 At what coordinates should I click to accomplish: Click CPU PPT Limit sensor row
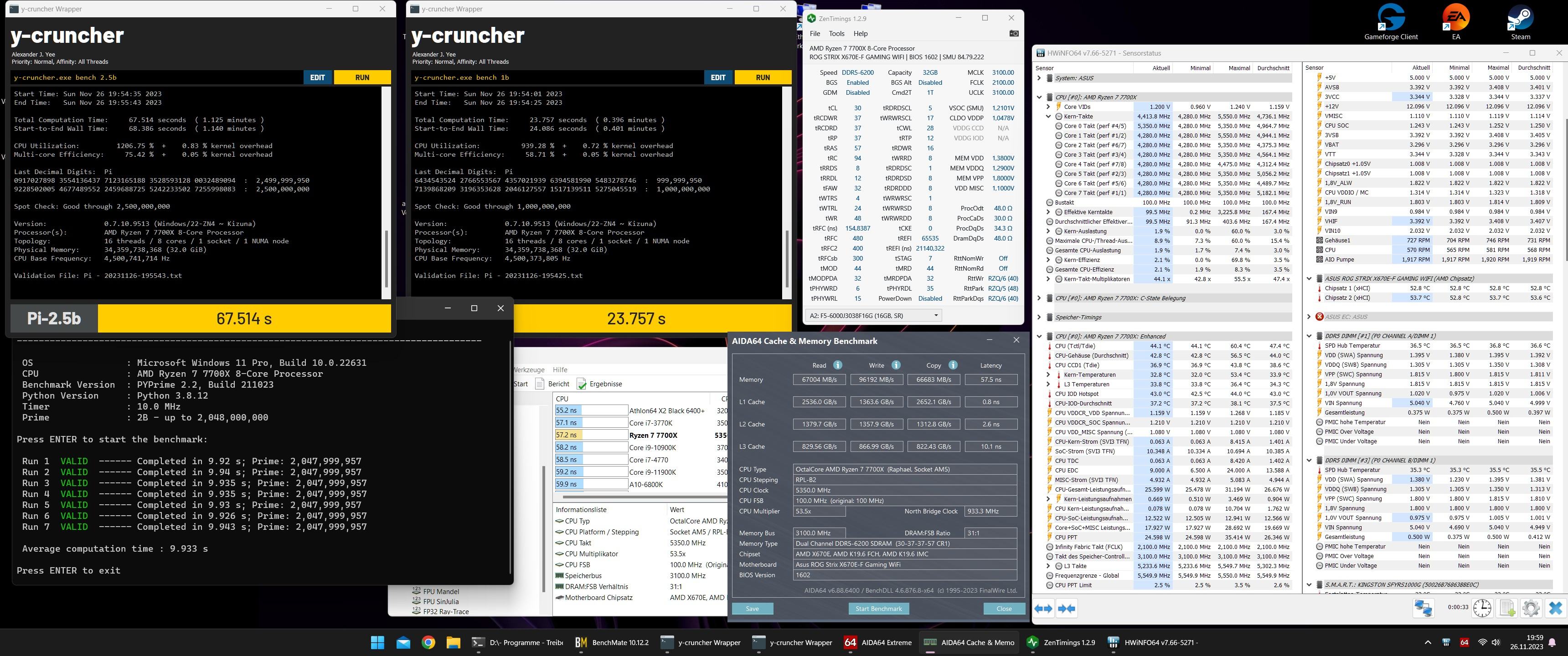tap(1168, 585)
